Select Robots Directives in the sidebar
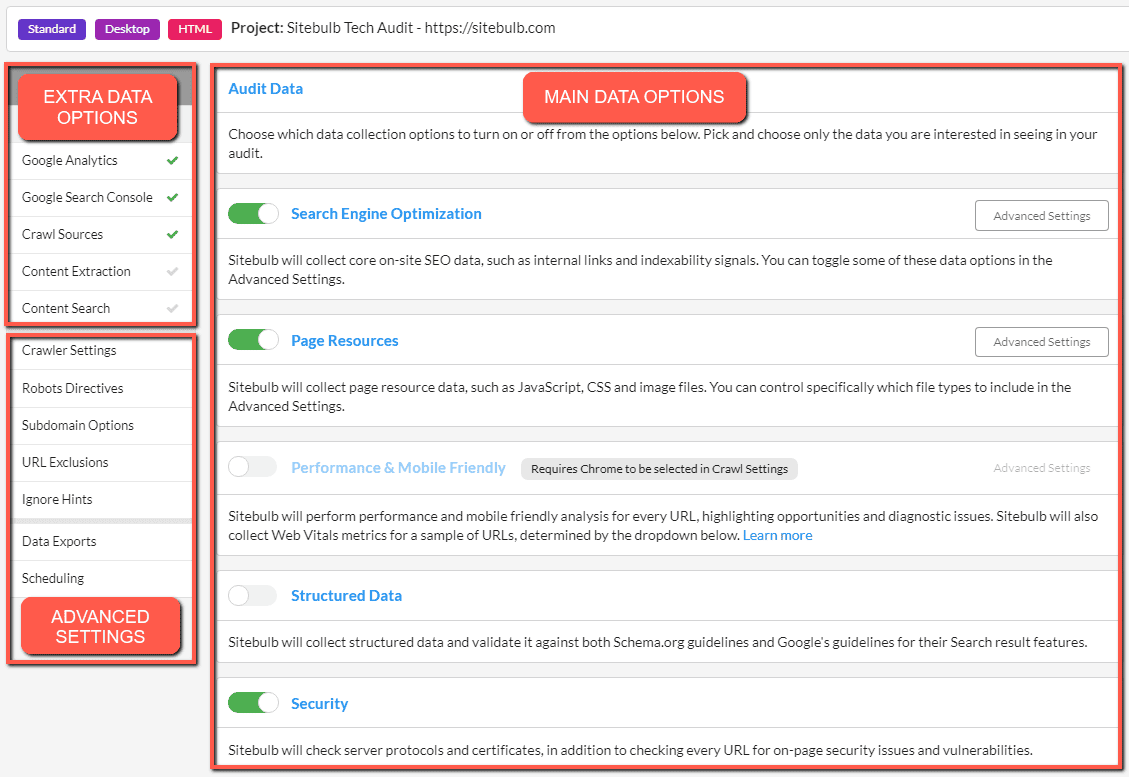1129x777 pixels. [102, 388]
